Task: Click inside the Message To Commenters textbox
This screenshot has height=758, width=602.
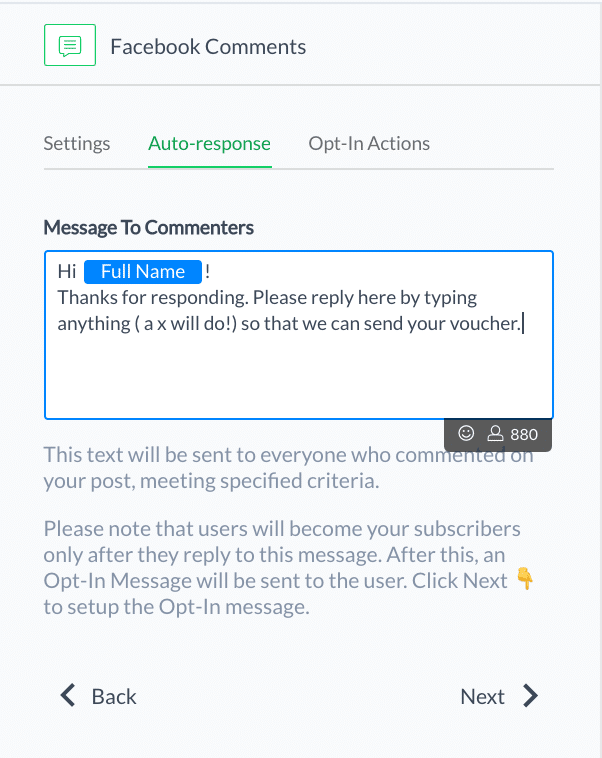Action: (x=299, y=335)
